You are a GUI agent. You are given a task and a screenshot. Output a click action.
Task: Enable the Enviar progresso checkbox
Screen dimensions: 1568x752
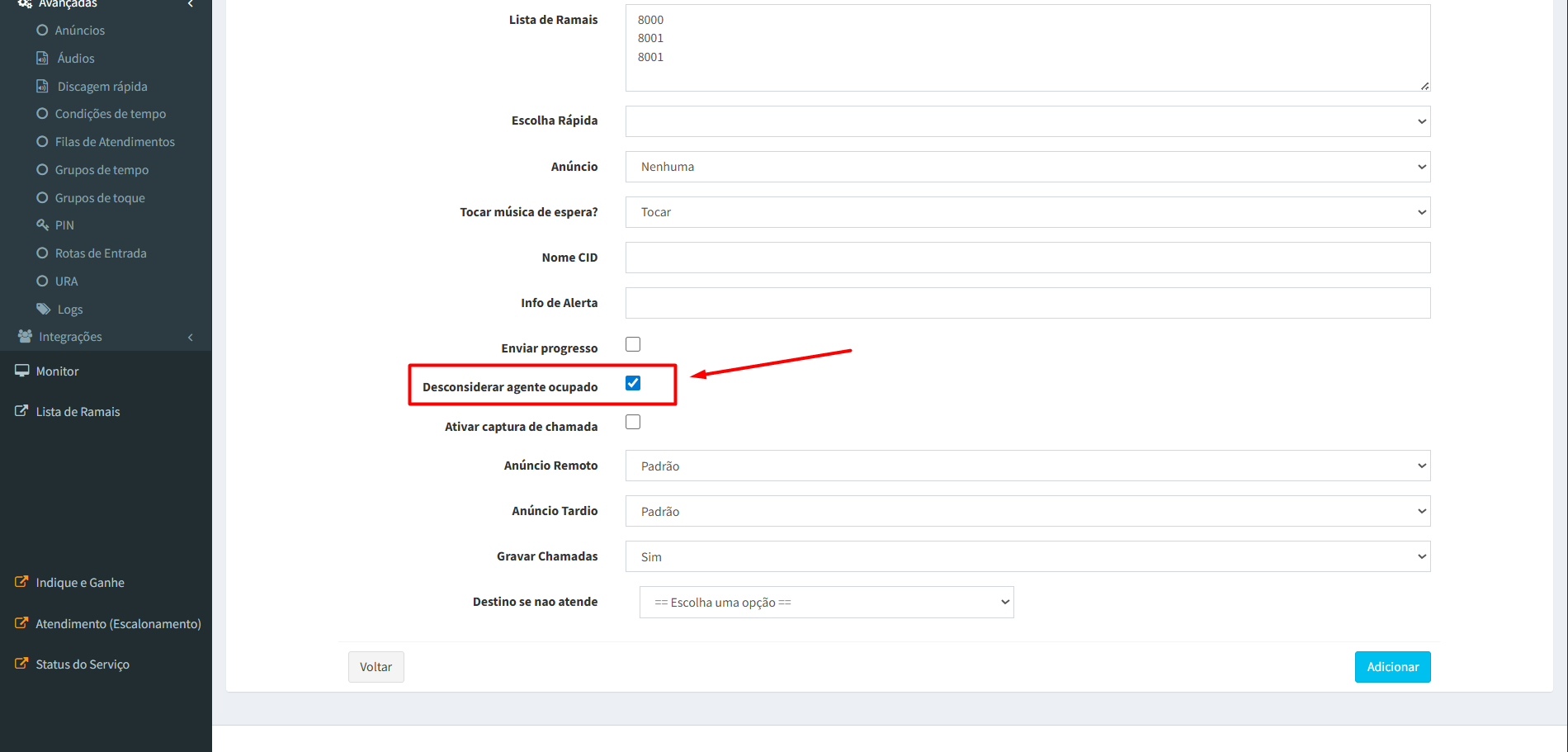[633, 344]
